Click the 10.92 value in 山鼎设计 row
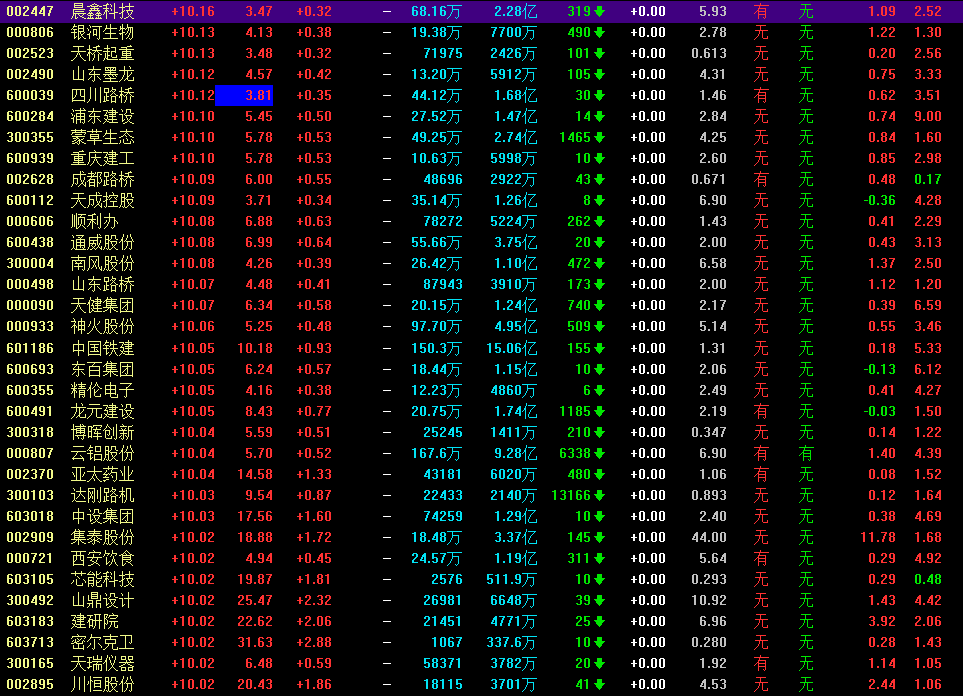Screen dimensions: 963x696 pos(709,600)
